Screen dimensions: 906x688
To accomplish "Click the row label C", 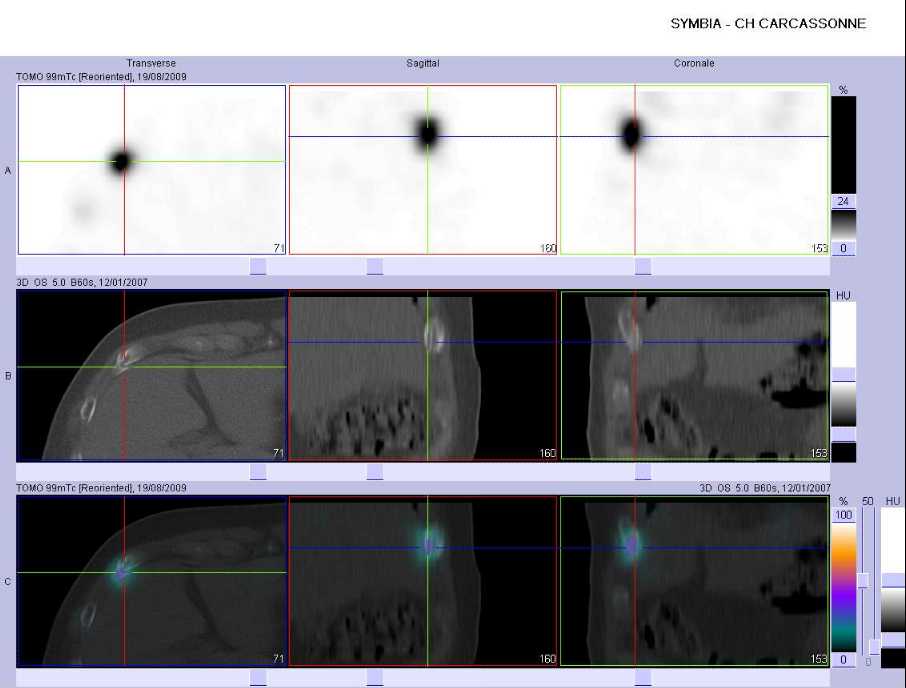I will pyautogui.click(x=8, y=581).
